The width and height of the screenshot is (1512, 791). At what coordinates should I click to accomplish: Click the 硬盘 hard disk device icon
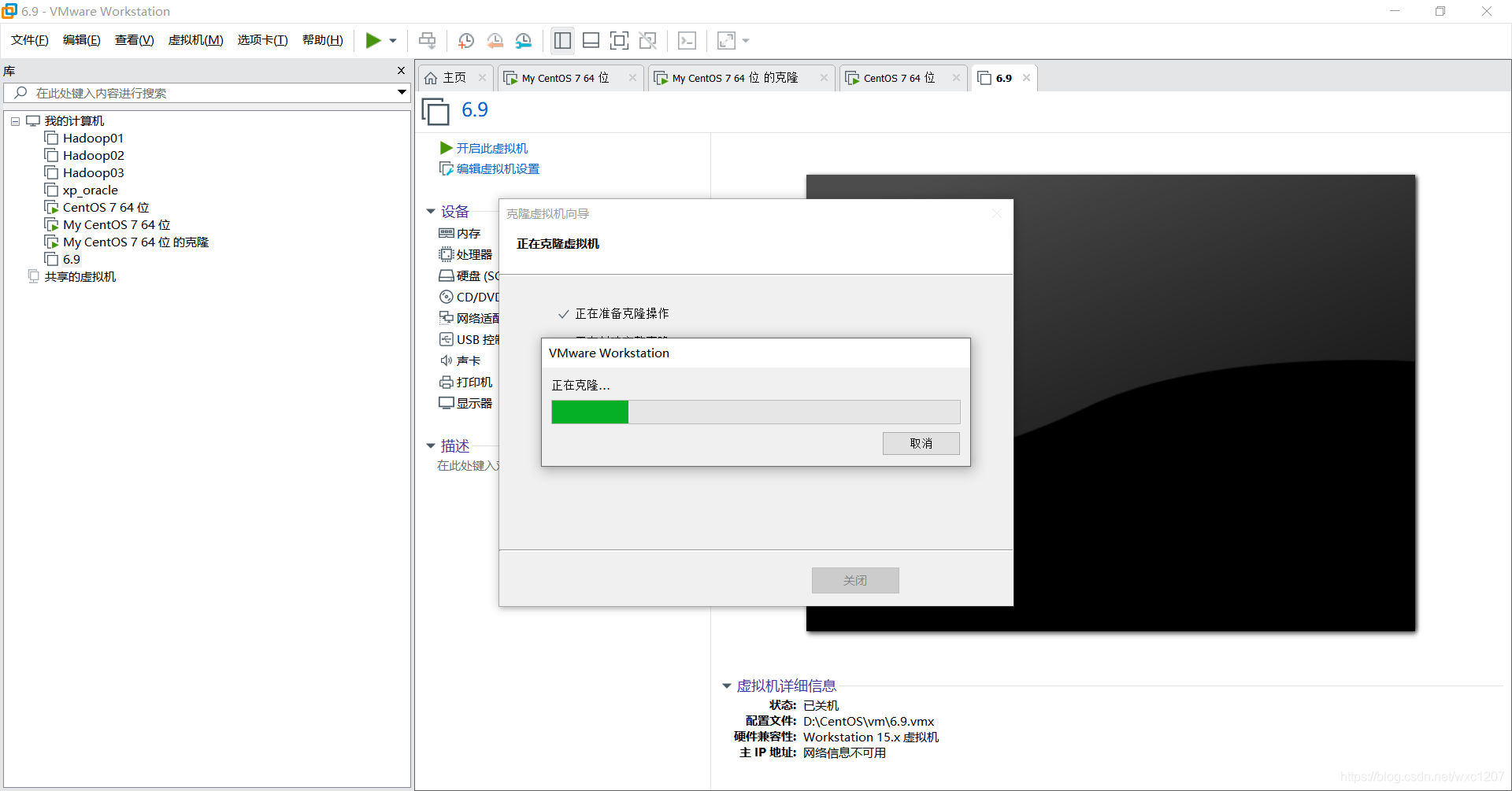click(446, 275)
